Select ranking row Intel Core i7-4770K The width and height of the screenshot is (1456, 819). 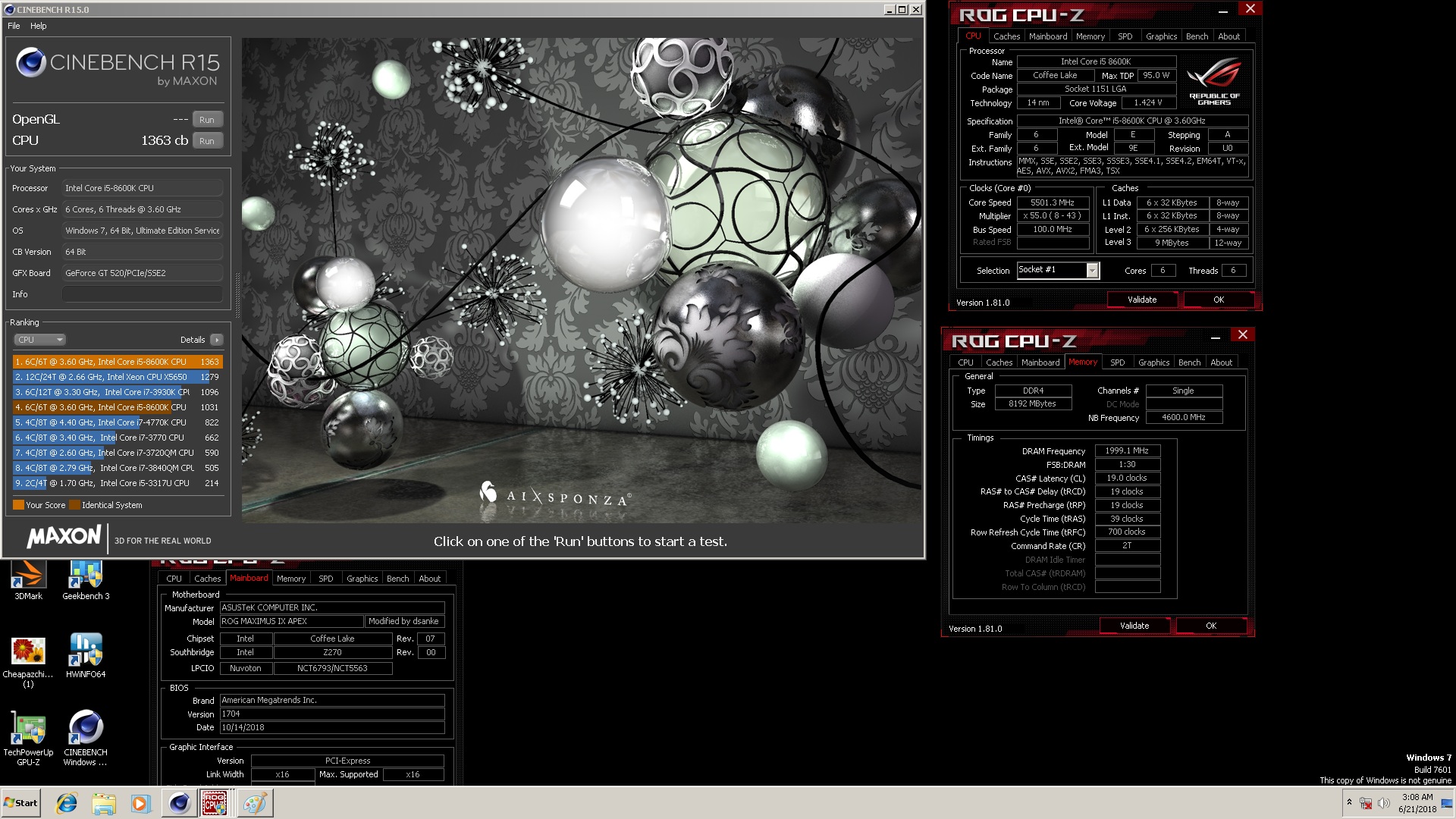pyautogui.click(x=118, y=422)
